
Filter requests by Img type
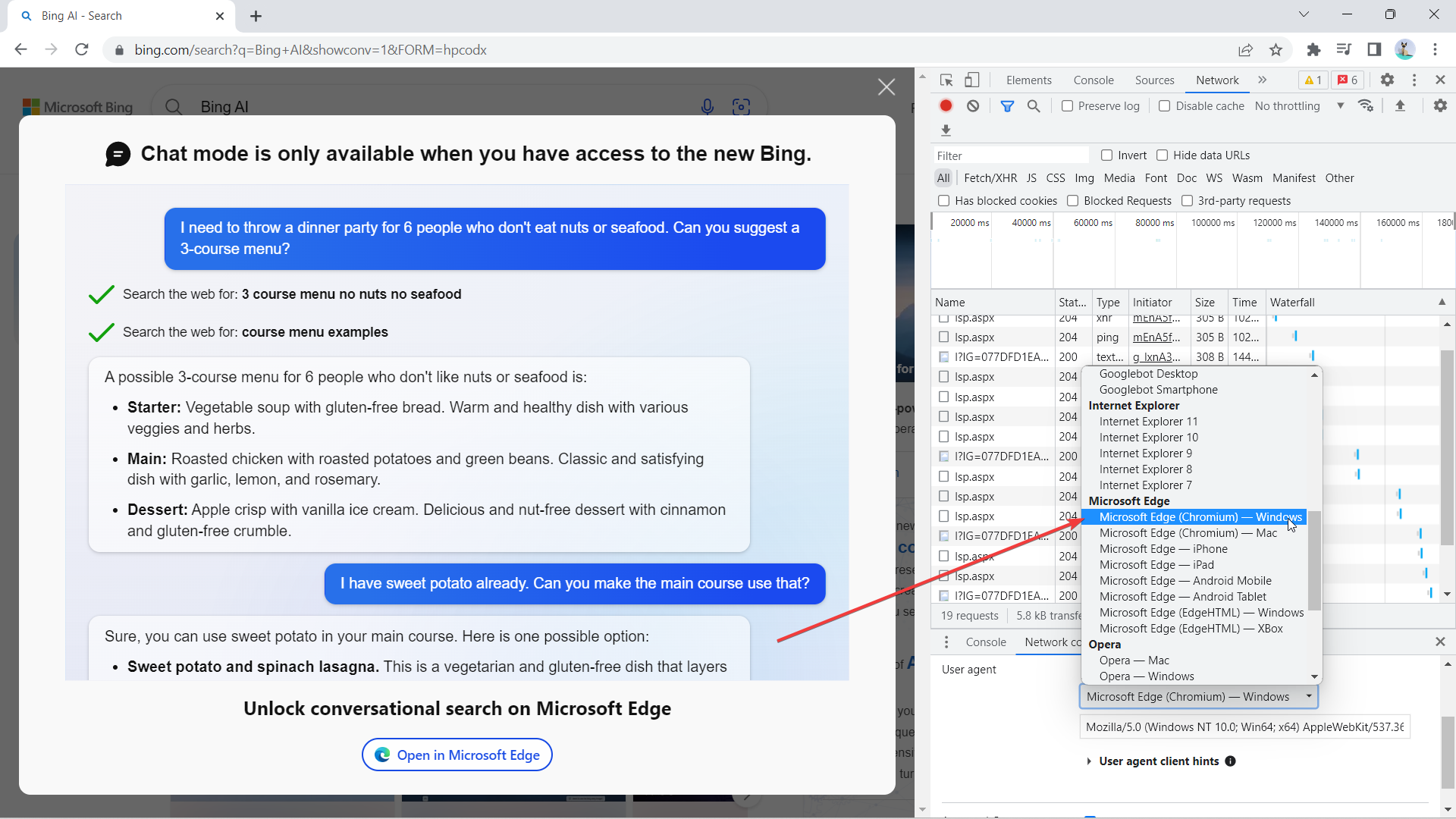click(1084, 178)
